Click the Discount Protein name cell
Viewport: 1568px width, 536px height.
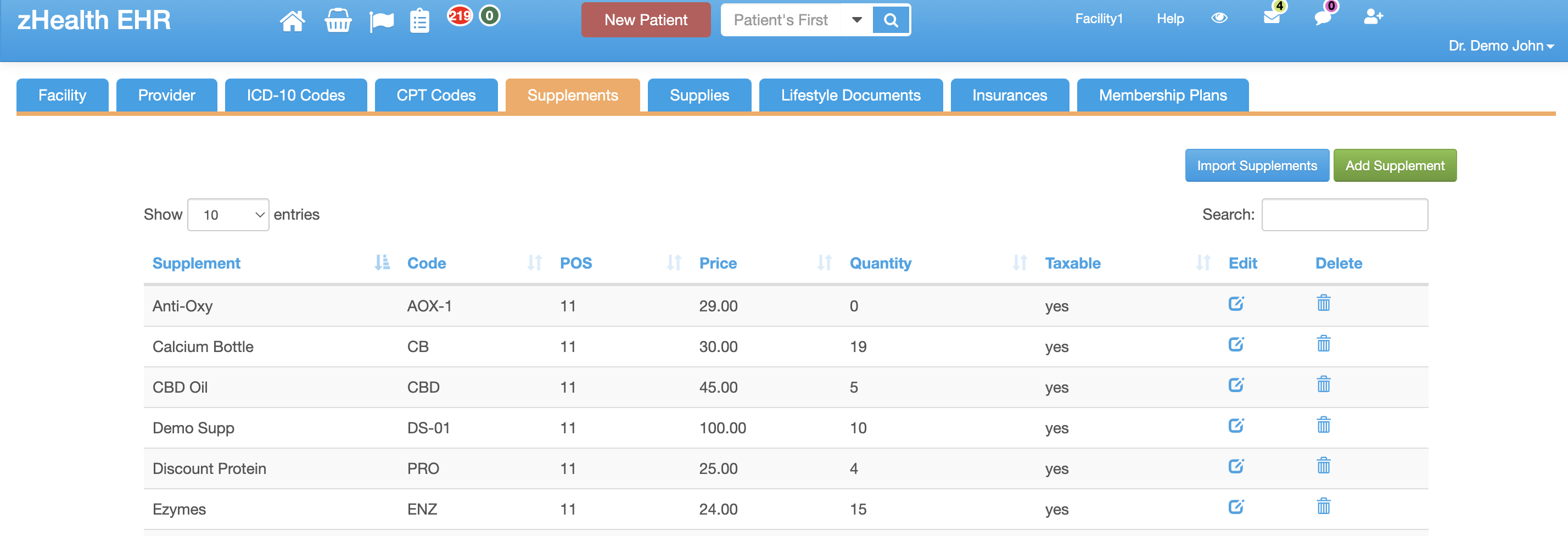209,468
